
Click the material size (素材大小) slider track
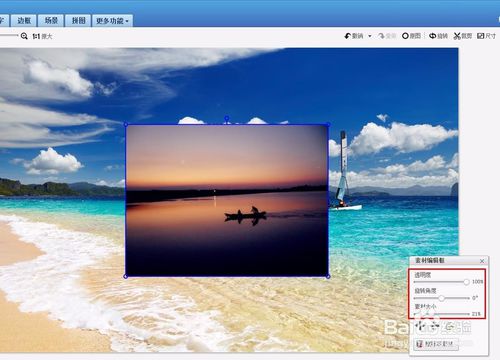(442, 314)
